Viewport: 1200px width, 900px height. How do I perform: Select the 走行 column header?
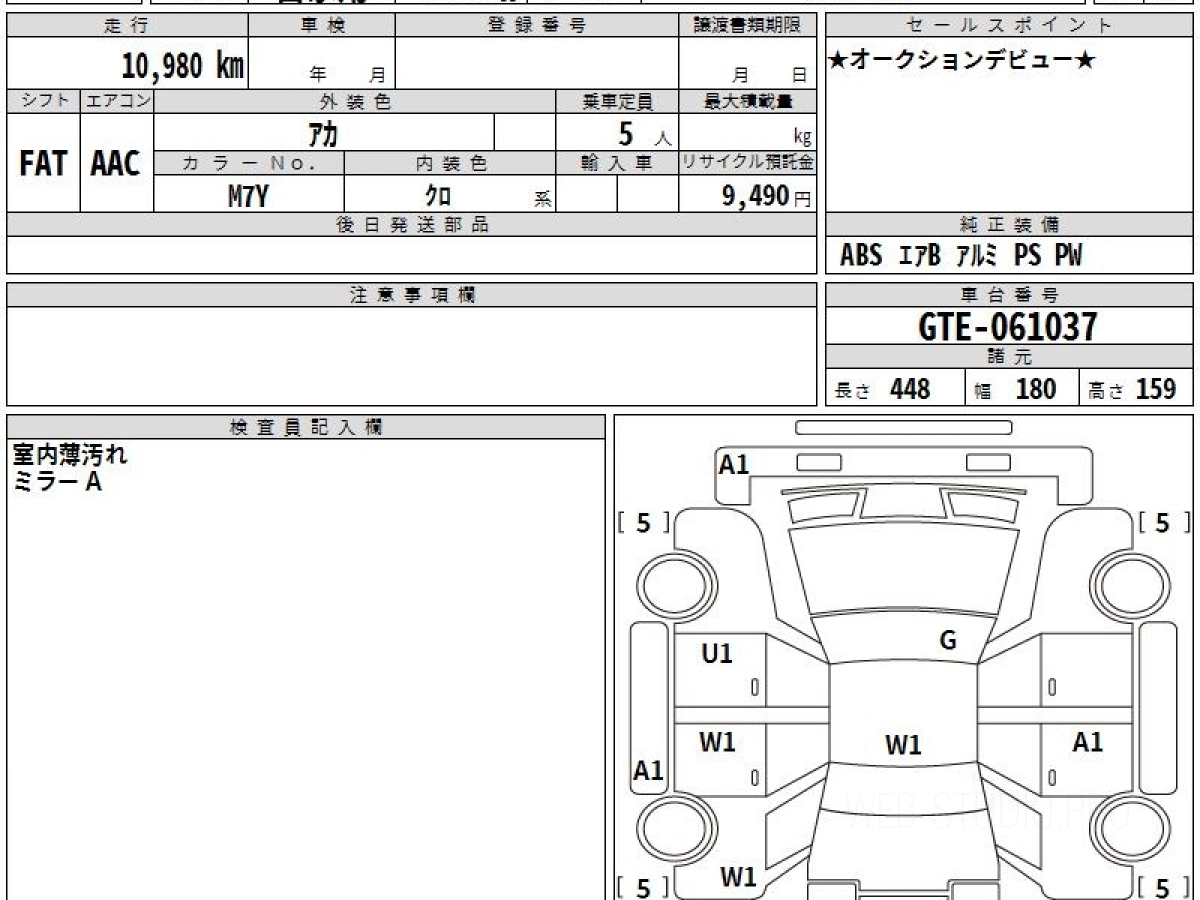click(x=127, y=26)
